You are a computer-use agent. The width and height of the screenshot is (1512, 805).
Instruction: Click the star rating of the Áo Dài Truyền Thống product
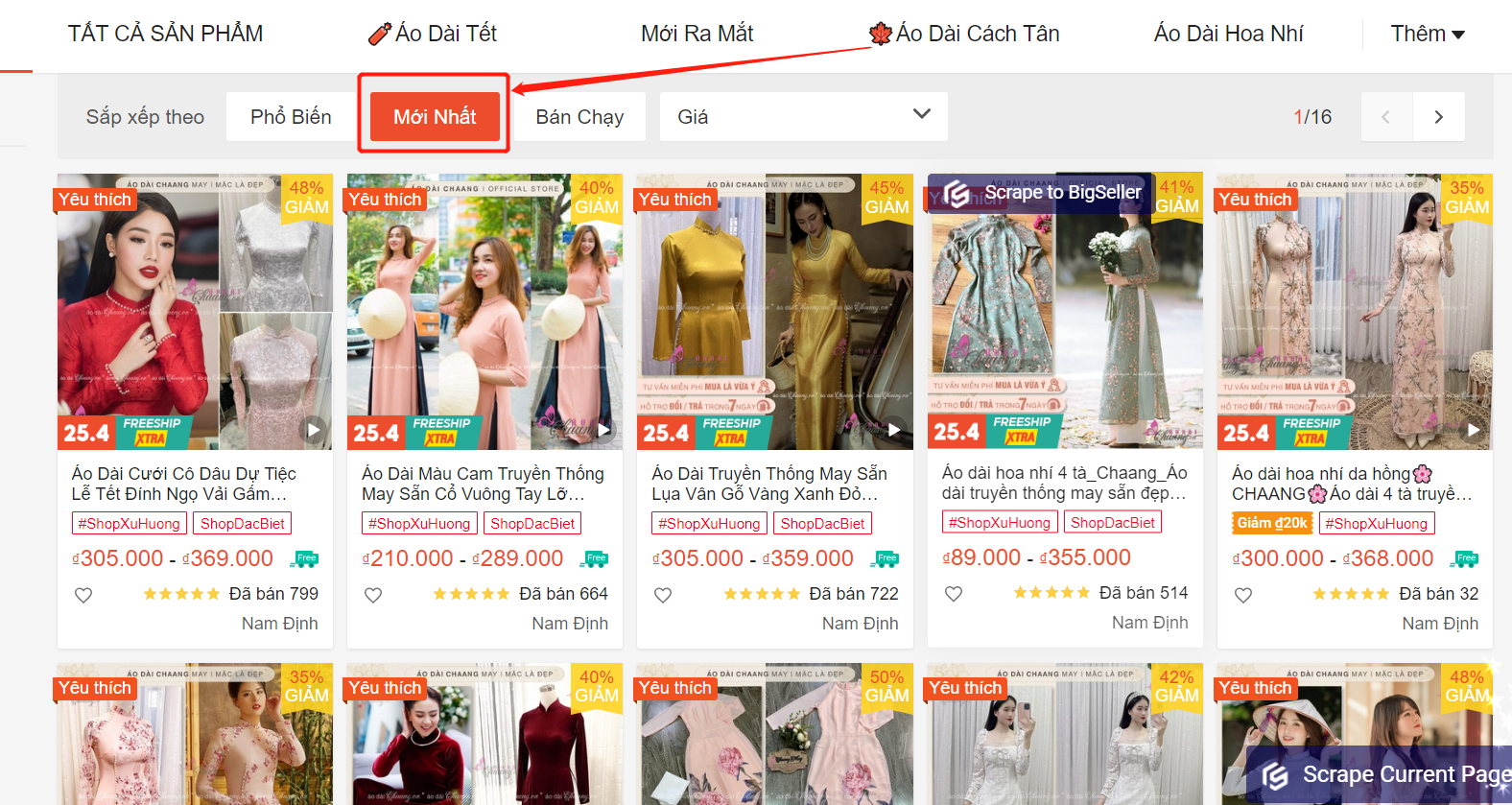click(762, 594)
